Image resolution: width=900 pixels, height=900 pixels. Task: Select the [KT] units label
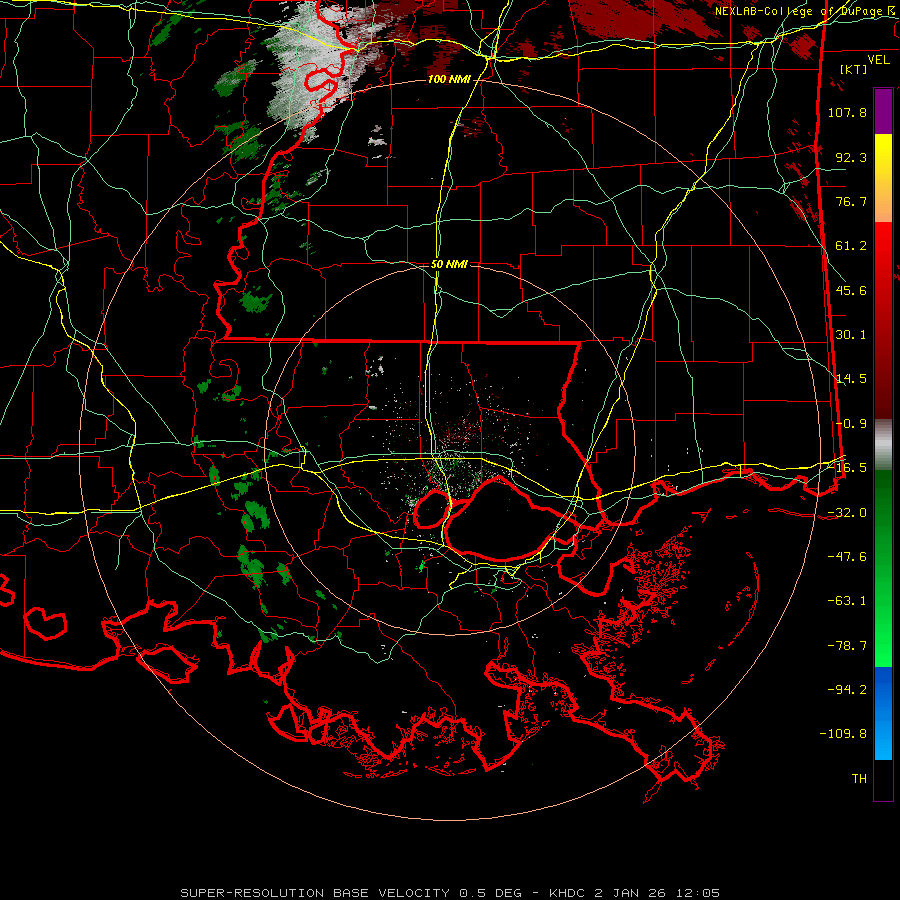point(854,69)
